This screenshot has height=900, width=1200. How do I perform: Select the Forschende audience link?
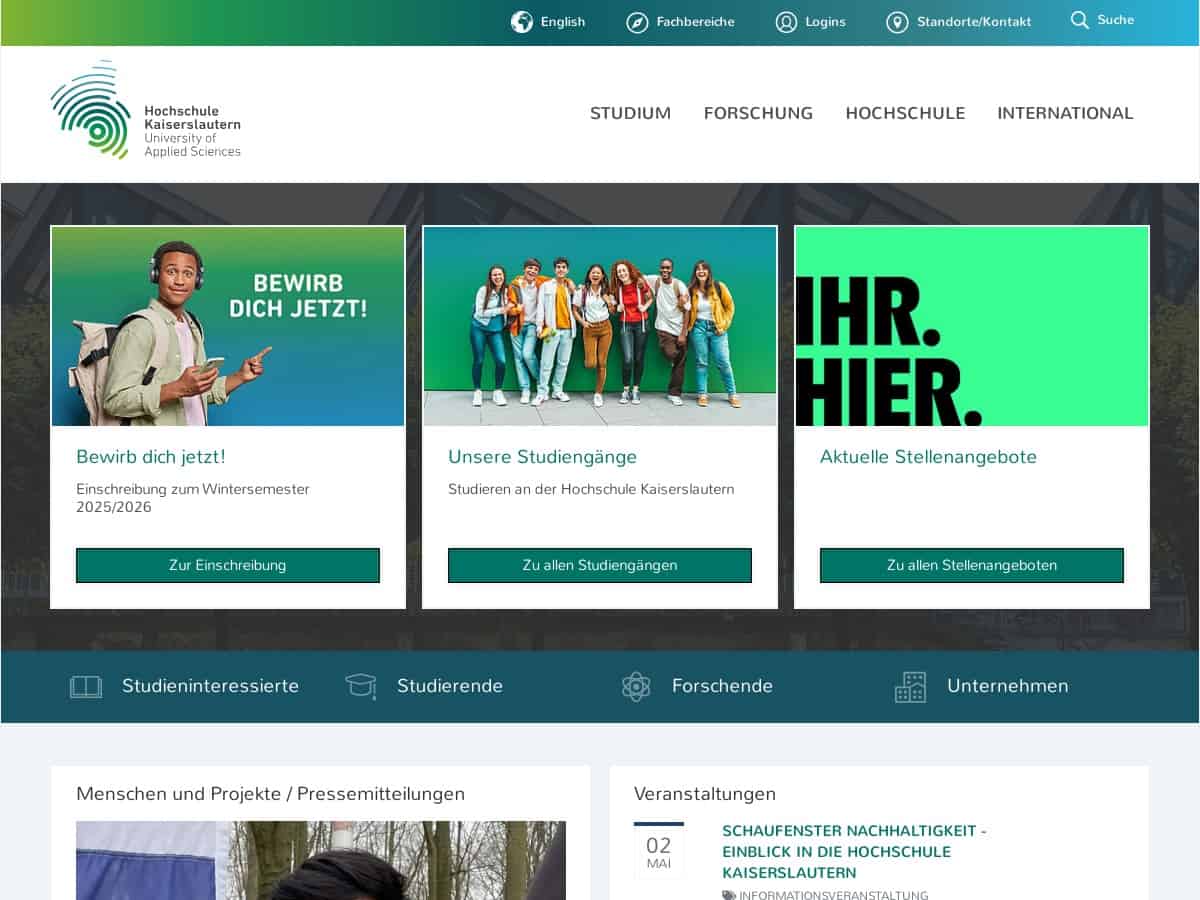point(722,686)
